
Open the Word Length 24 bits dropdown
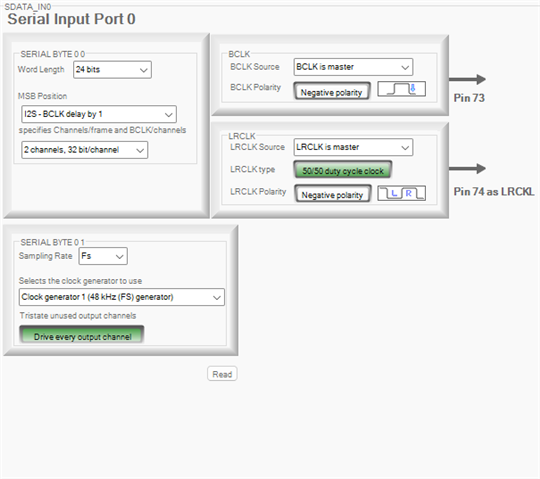[x=112, y=70]
